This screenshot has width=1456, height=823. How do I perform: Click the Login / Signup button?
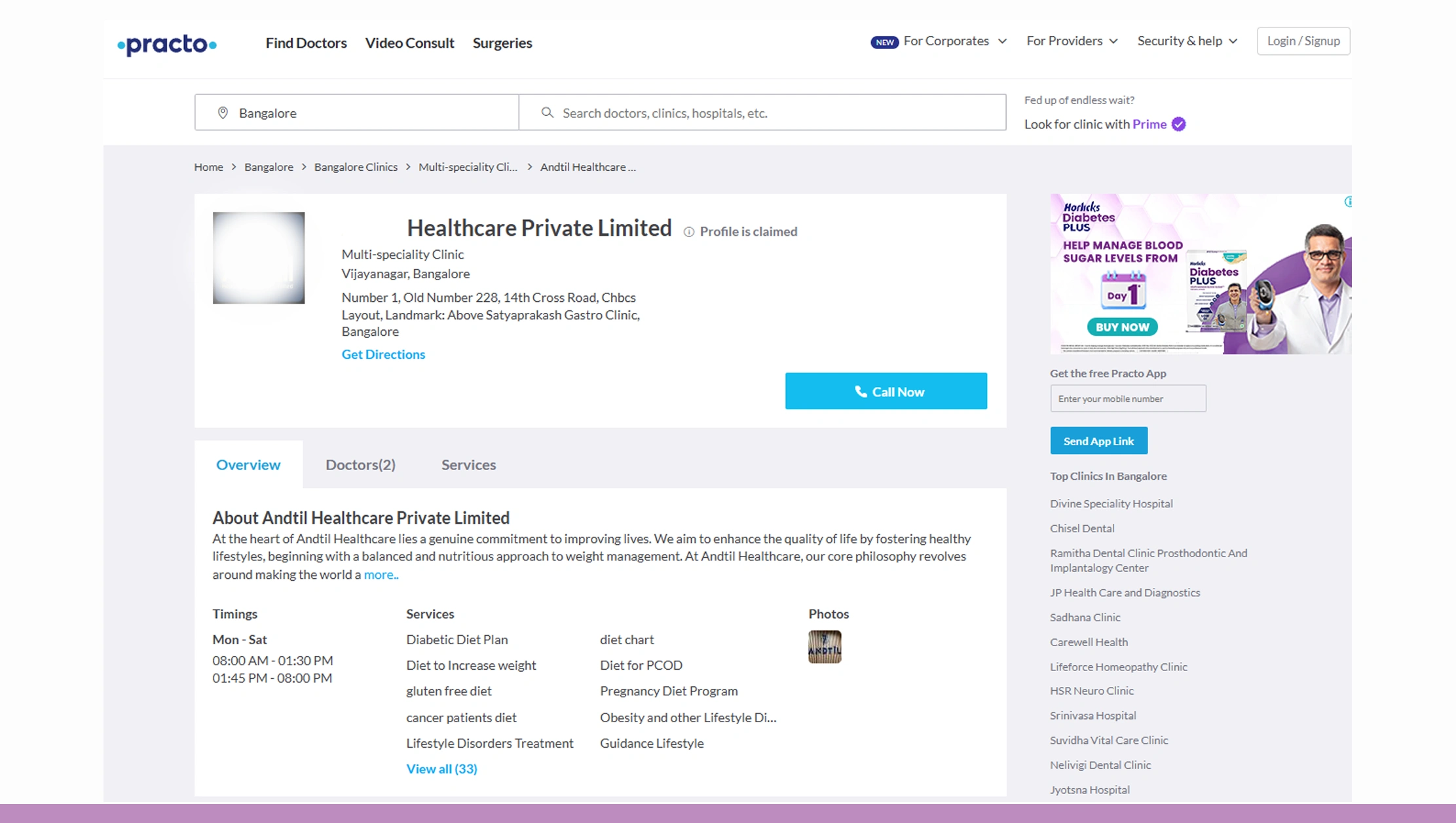(1303, 41)
